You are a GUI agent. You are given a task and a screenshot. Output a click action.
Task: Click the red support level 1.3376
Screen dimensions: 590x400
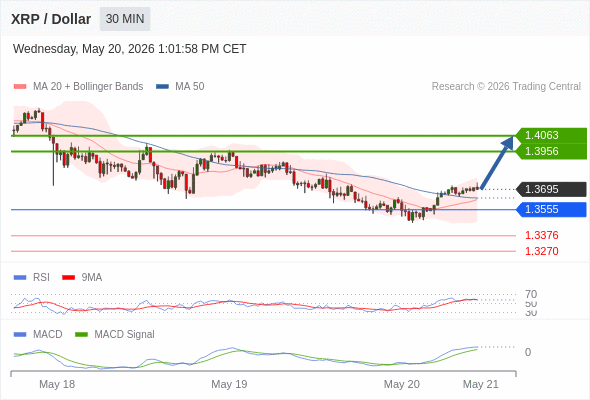(x=541, y=236)
